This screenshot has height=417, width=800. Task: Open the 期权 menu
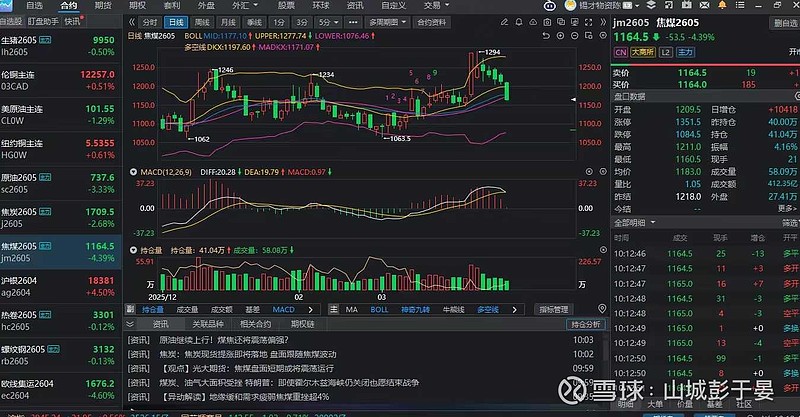[x=138, y=5]
